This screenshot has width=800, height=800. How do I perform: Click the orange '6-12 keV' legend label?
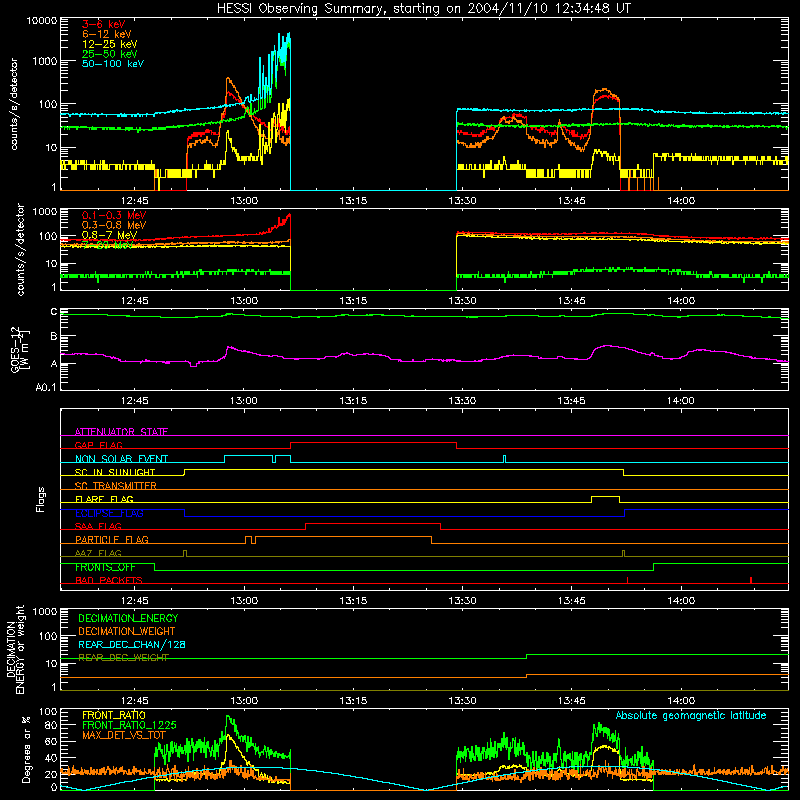pos(107,34)
